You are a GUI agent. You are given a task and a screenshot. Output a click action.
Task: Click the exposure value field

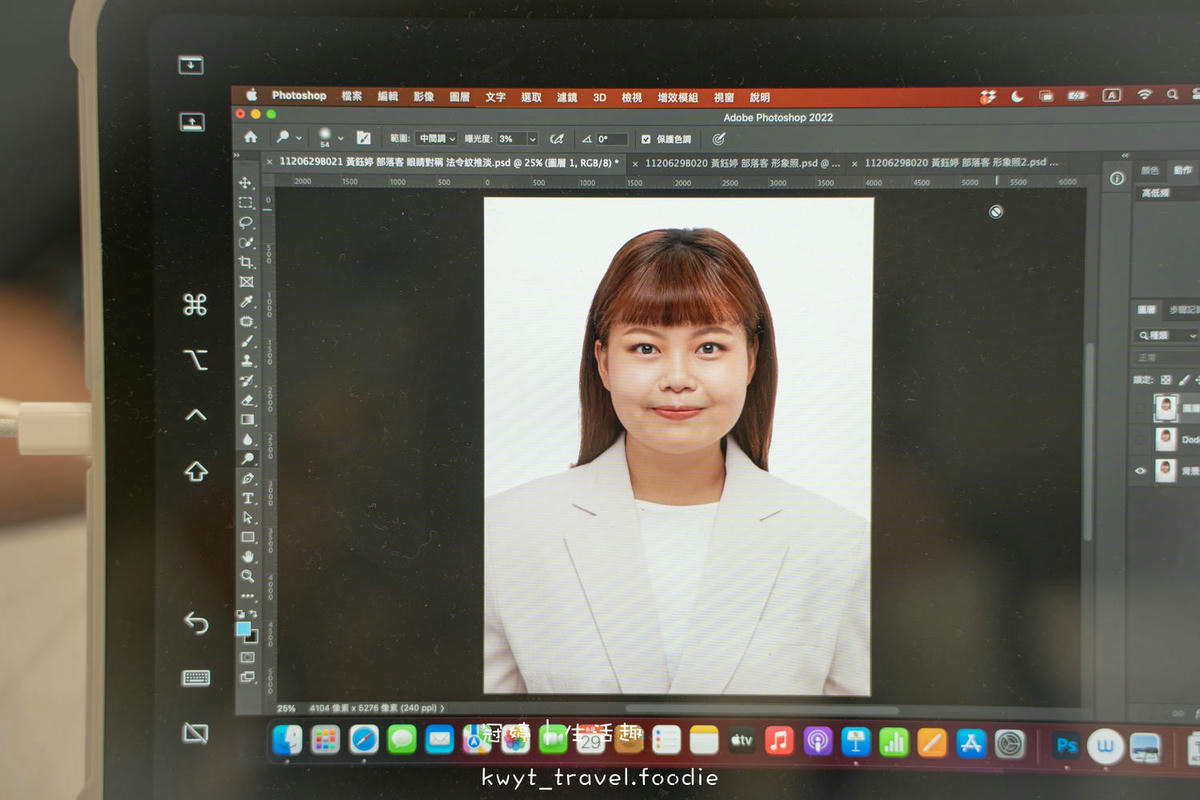point(511,139)
